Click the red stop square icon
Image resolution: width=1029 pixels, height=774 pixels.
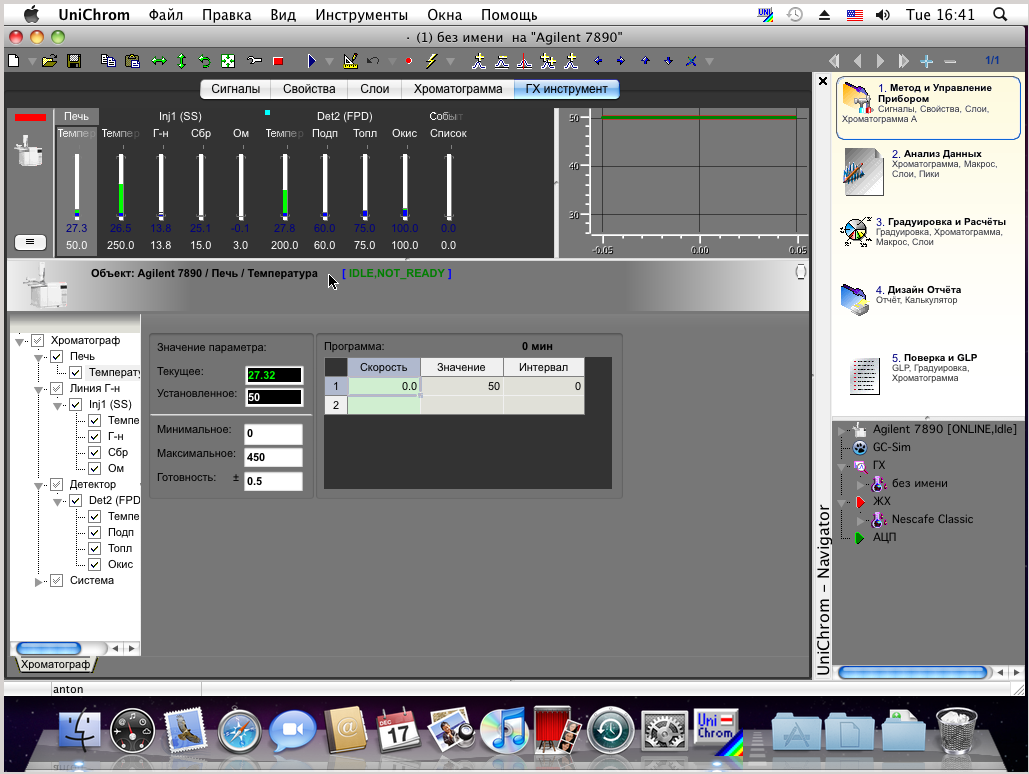278,61
